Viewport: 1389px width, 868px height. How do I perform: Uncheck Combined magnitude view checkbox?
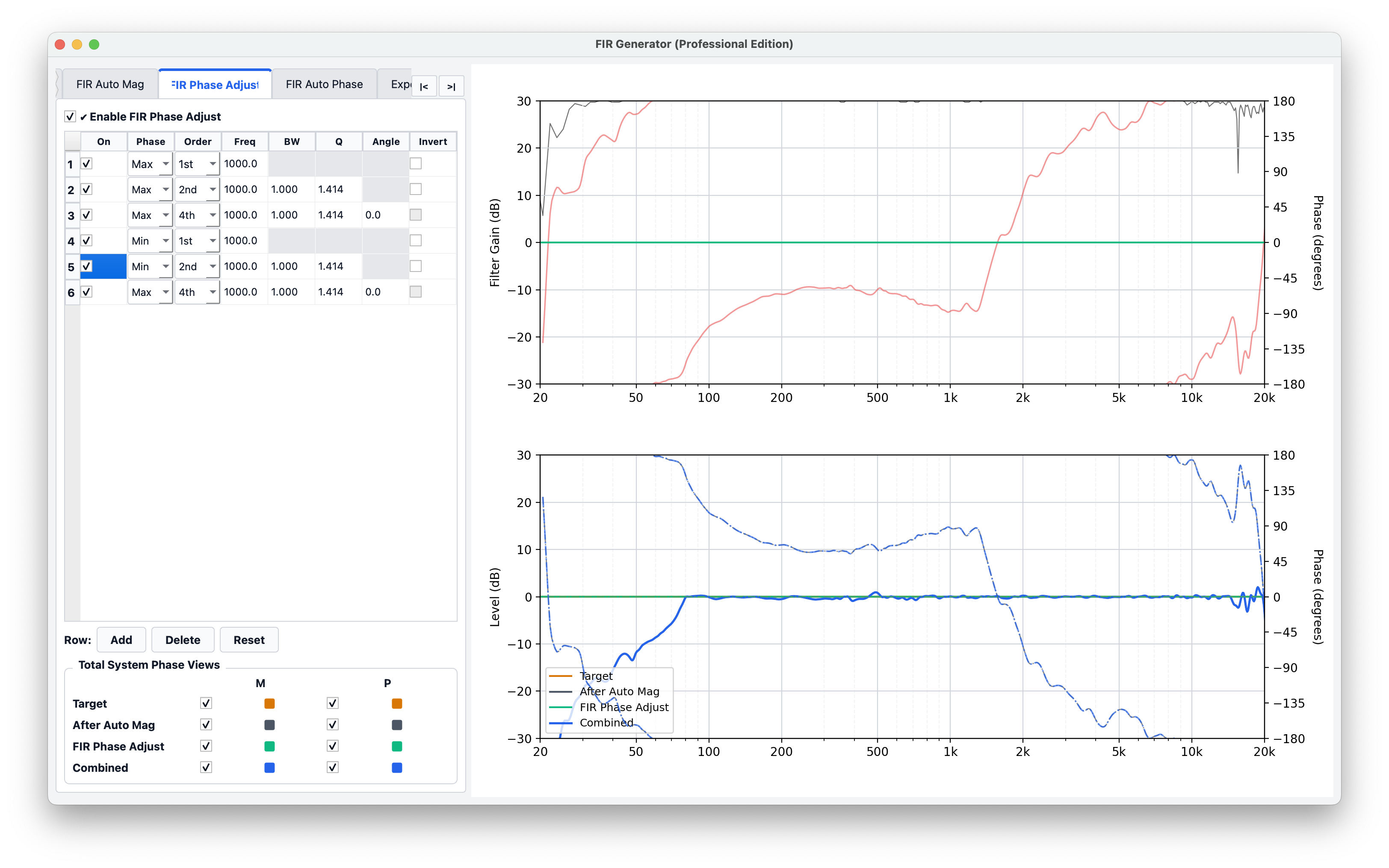pyautogui.click(x=206, y=768)
